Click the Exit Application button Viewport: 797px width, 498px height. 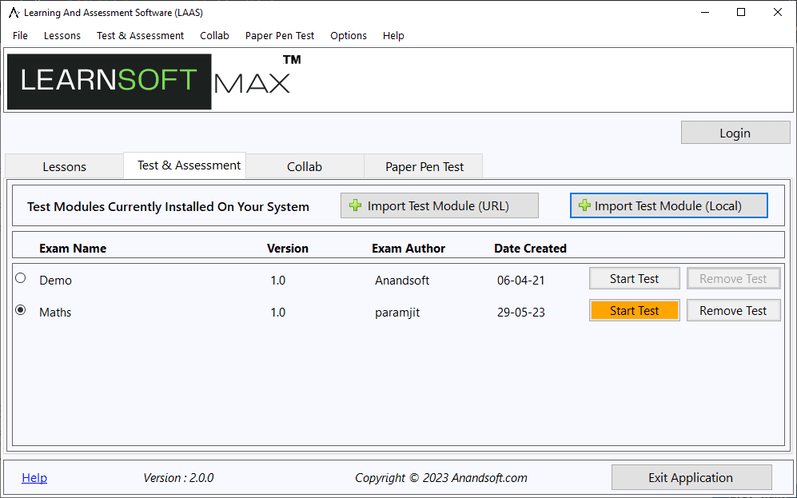[x=691, y=477]
